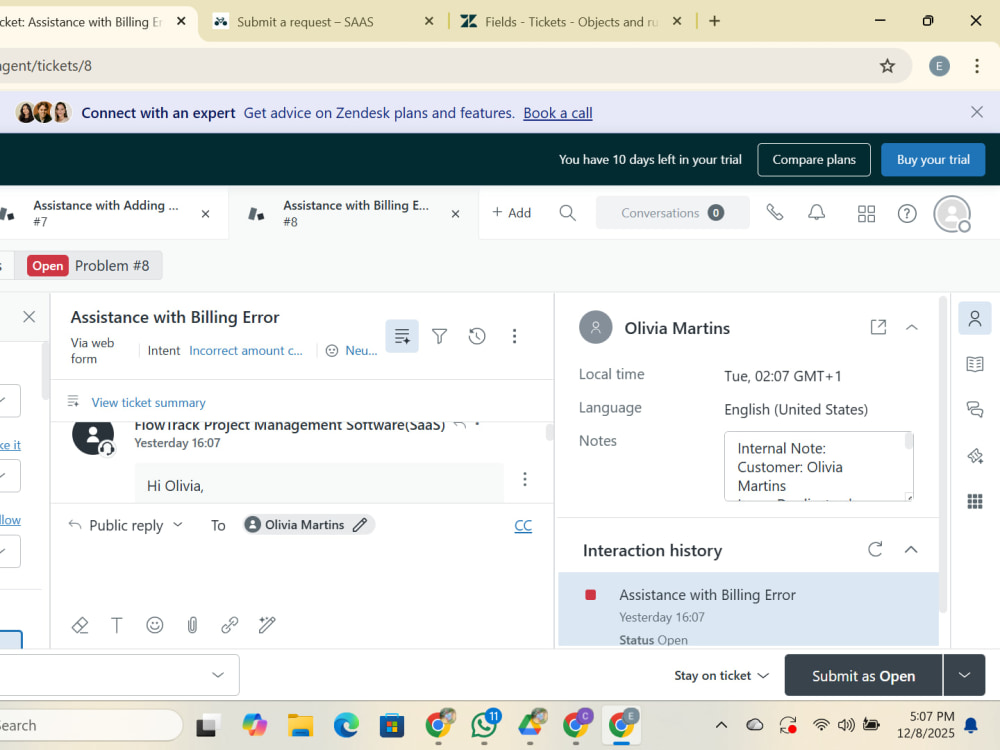Open the Knowledge book panel icon
1000x750 pixels.
click(x=974, y=364)
